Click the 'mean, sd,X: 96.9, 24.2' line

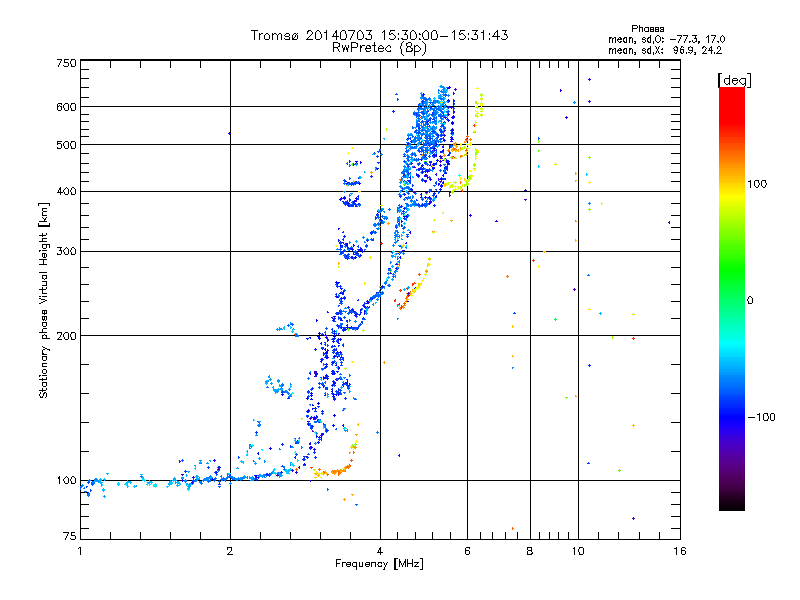pos(665,51)
